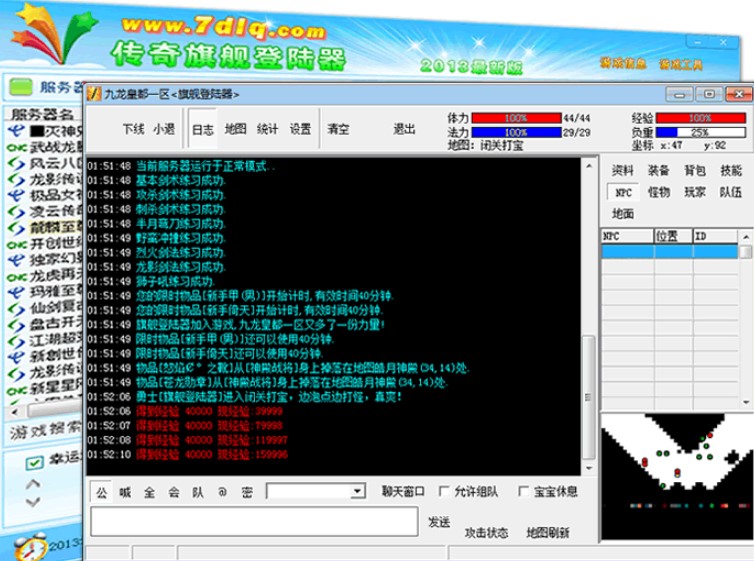Click the 负重 weight bar
Image resolution: width=754 pixels, height=561 pixels.
[x=701, y=132]
